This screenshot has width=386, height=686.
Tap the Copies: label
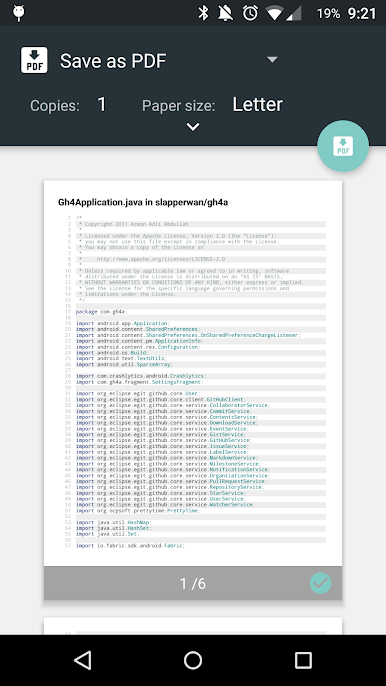click(55, 106)
